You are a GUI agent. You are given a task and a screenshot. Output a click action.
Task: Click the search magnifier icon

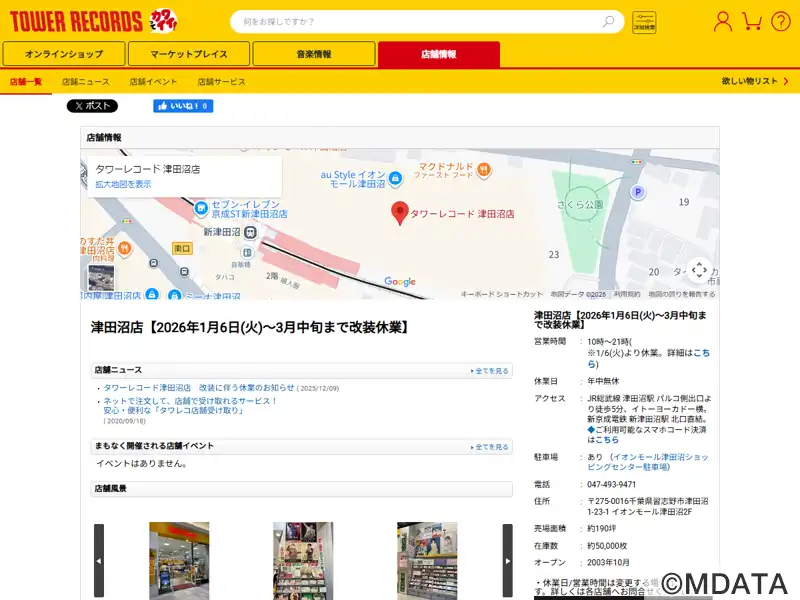click(x=608, y=21)
